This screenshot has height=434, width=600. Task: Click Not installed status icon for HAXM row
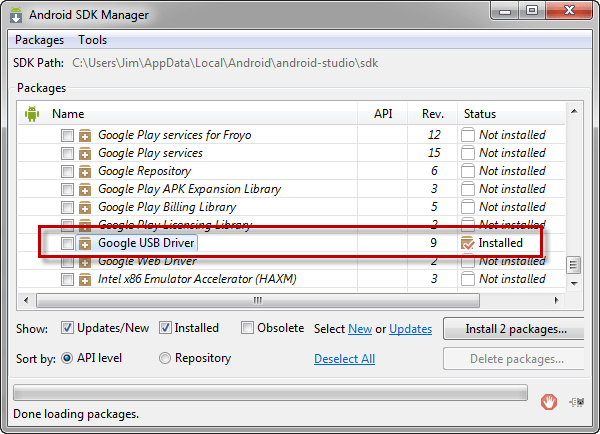468,279
